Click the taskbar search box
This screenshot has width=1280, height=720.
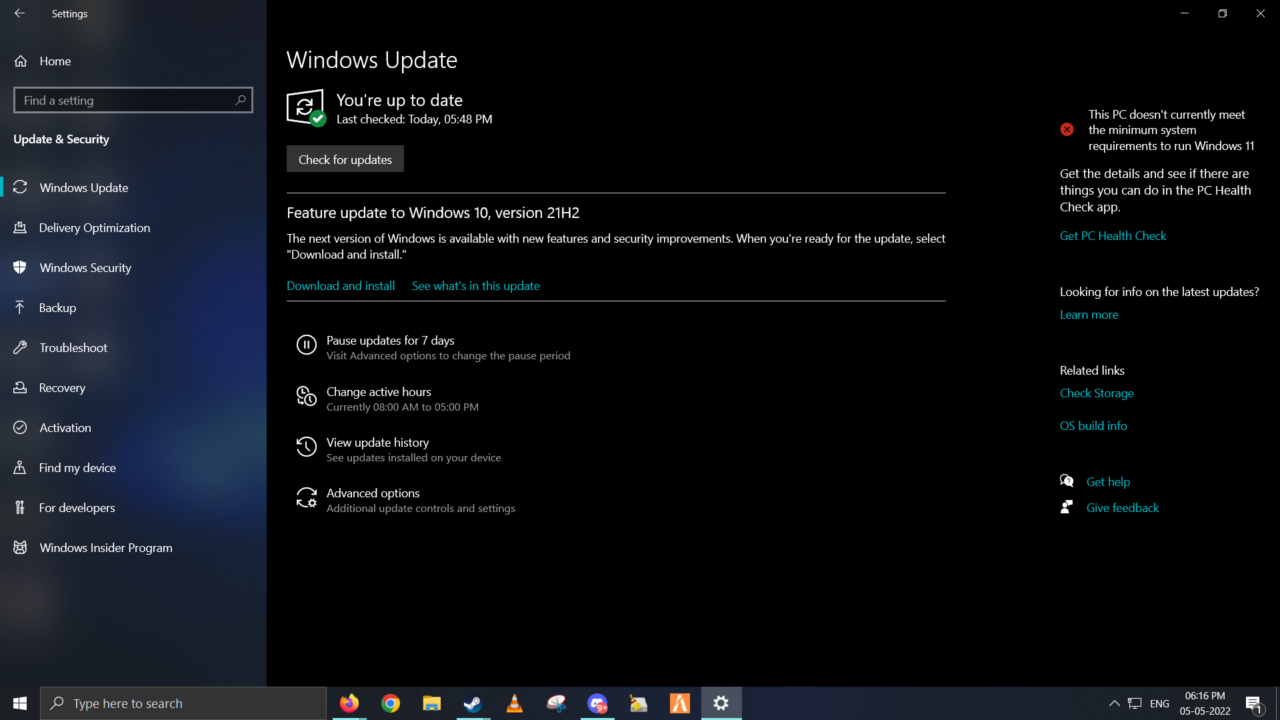183,703
